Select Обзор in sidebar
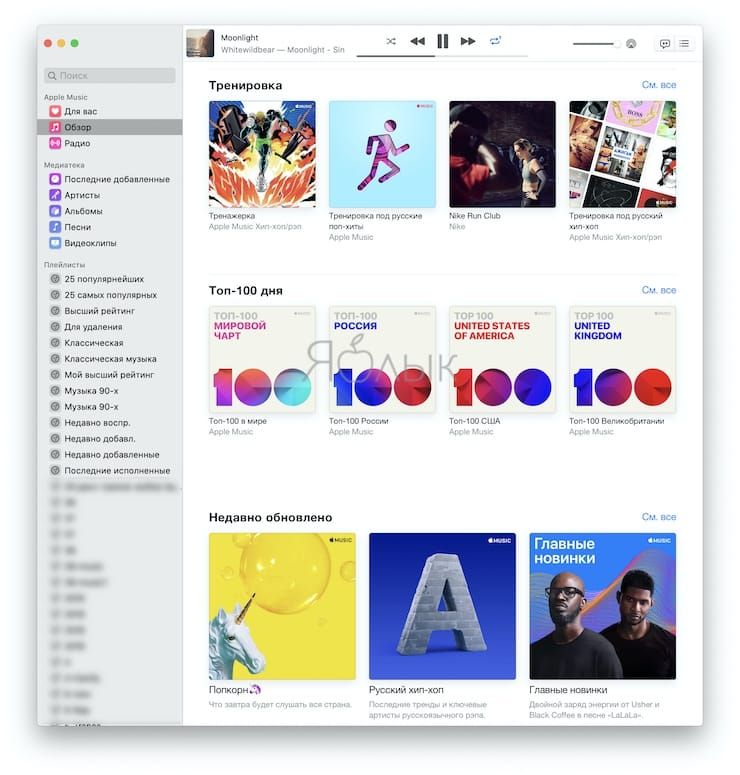 (x=110, y=127)
